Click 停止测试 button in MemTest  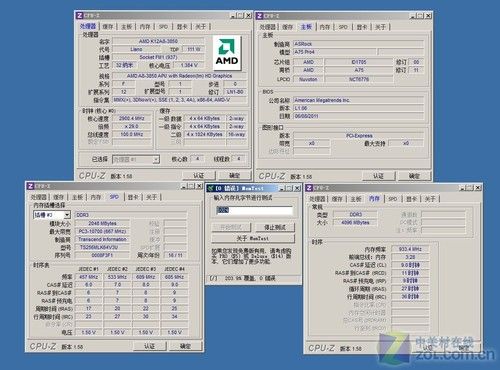(x=275, y=227)
